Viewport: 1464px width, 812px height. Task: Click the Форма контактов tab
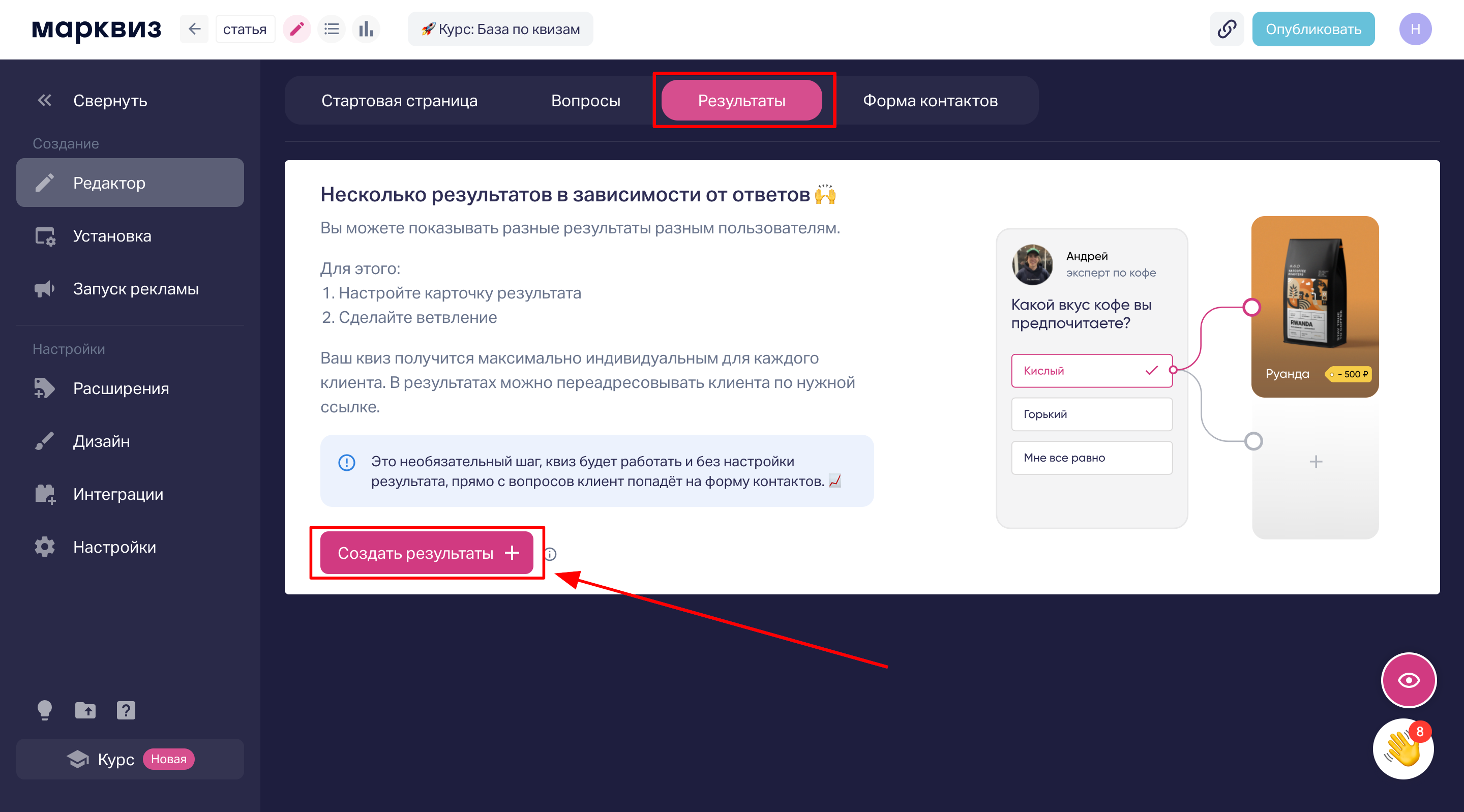coord(929,100)
